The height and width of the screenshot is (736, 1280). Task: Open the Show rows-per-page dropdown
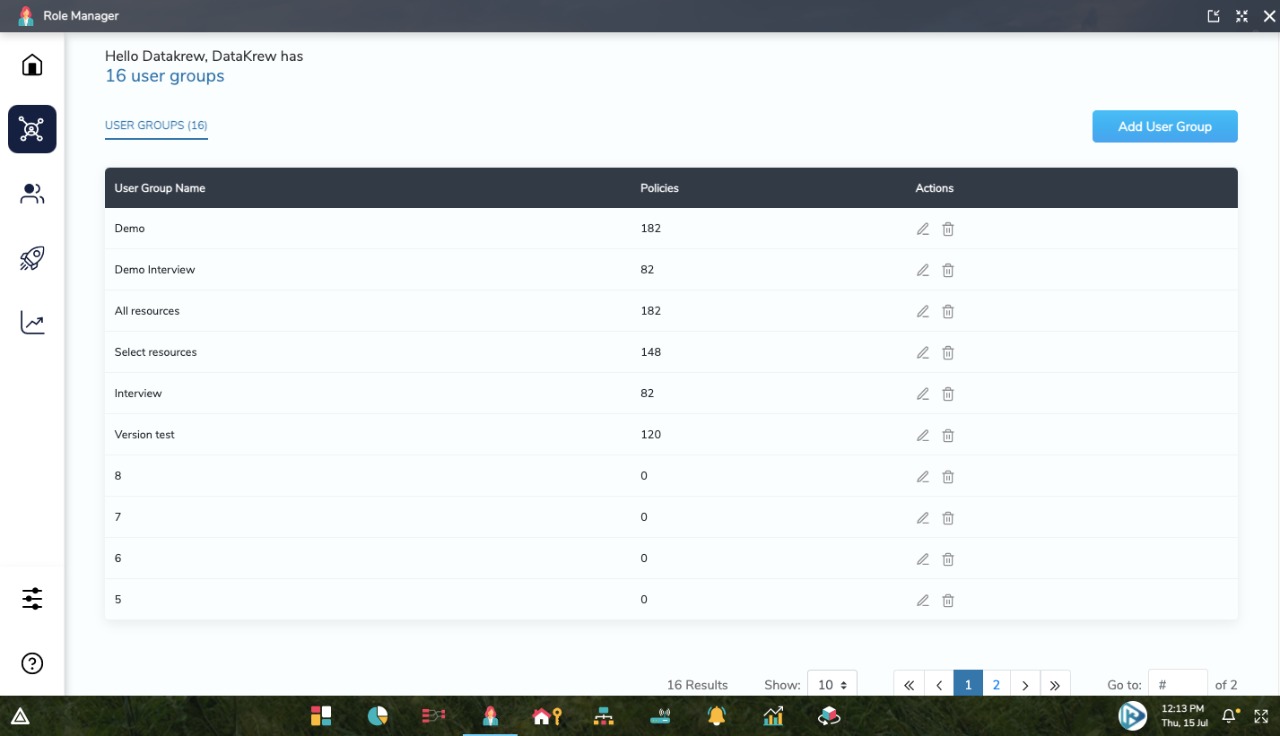click(832, 685)
